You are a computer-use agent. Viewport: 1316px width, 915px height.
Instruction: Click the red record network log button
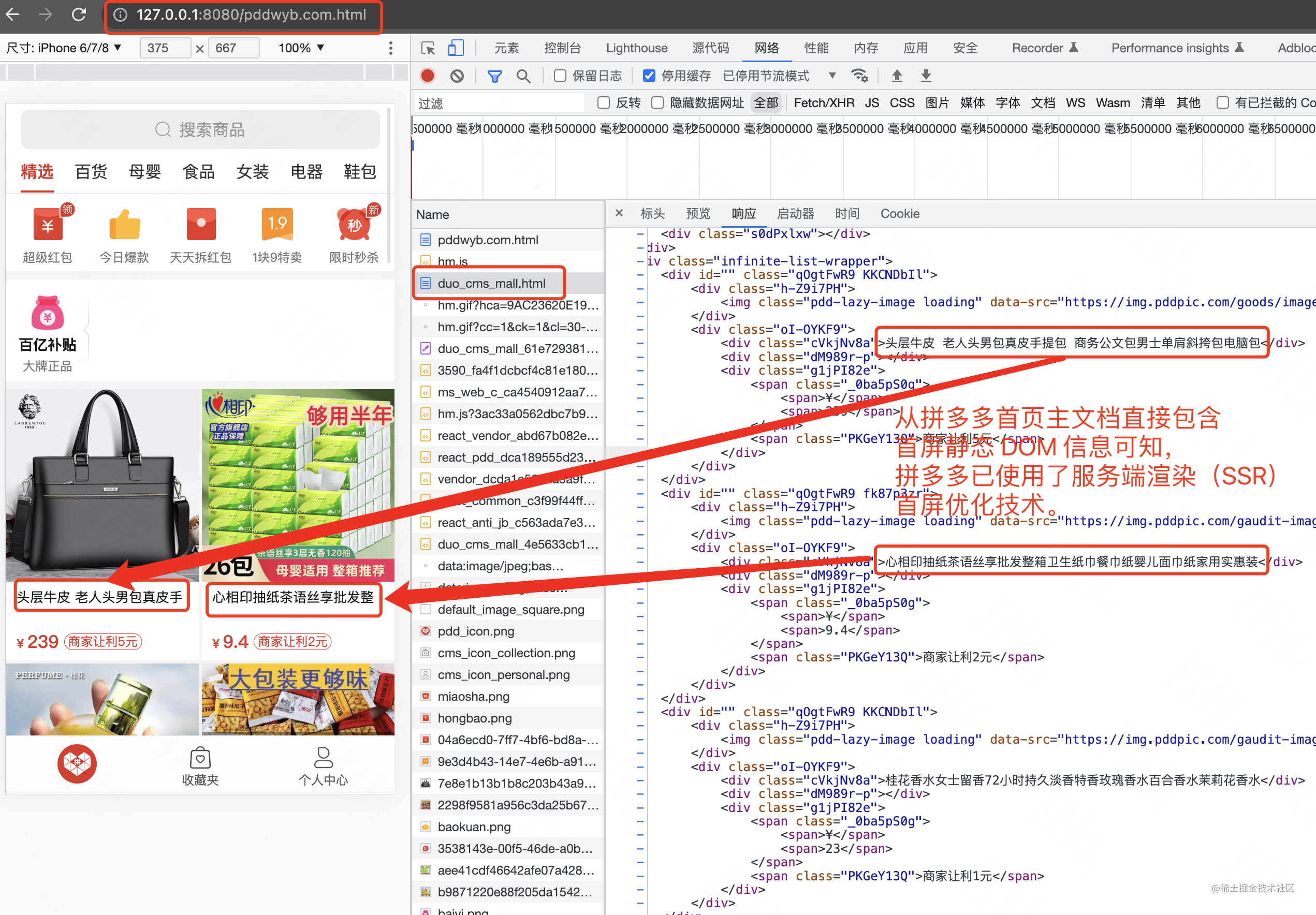tap(428, 76)
